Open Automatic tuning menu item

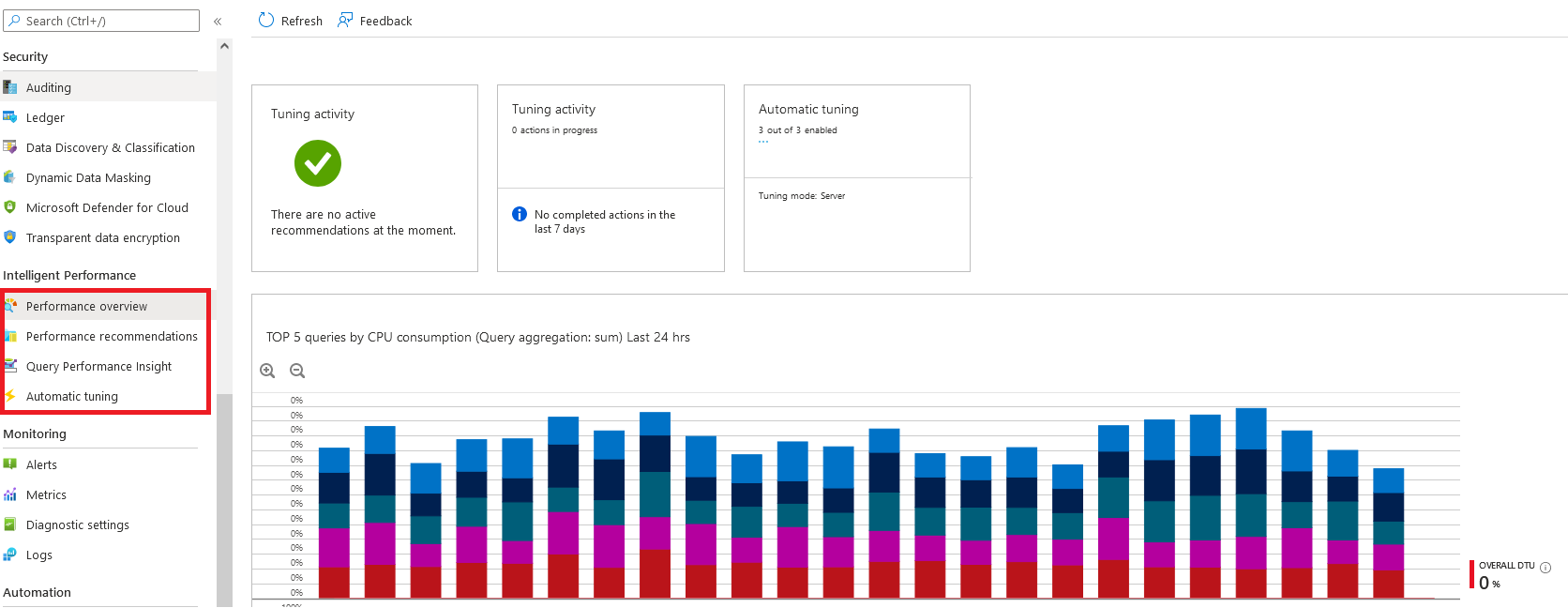tap(106, 396)
